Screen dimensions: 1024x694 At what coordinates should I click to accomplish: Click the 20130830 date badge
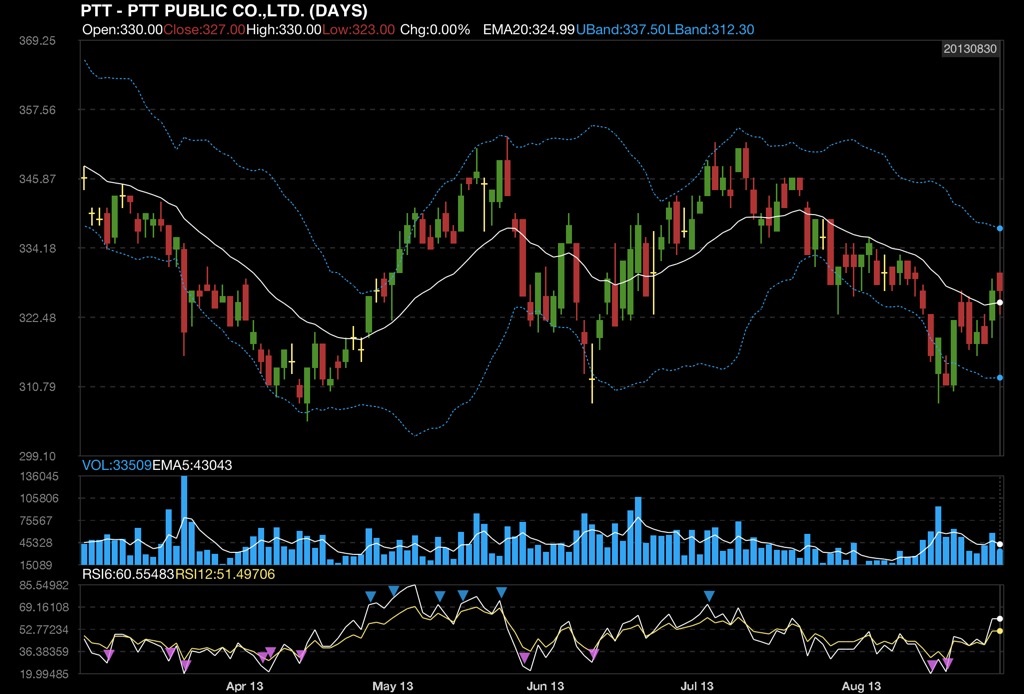click(970, 49)
